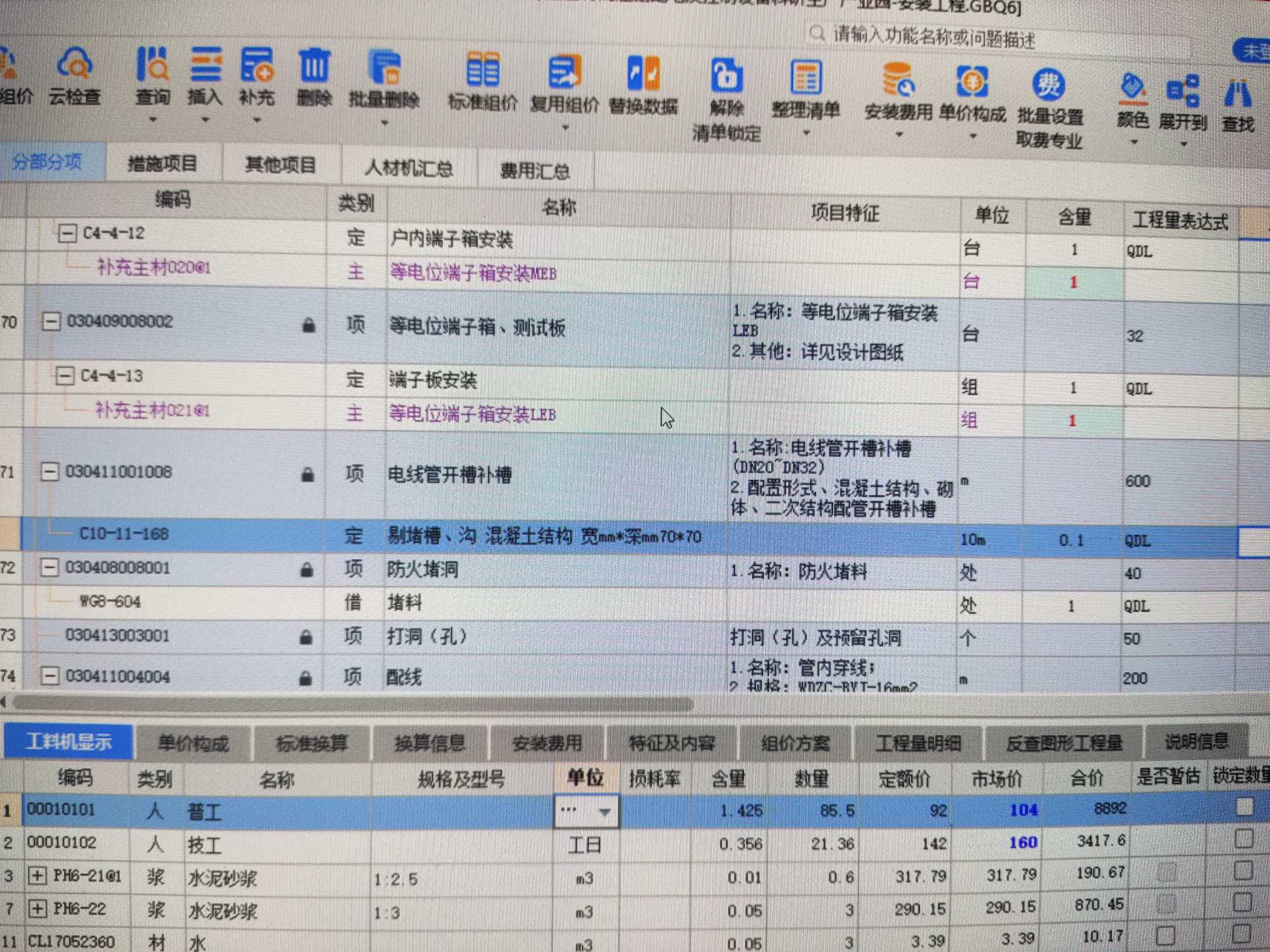Click the lock icon on row 030409008002
The width and height of the screenshot is (1270, 952).
pos(309,326)
